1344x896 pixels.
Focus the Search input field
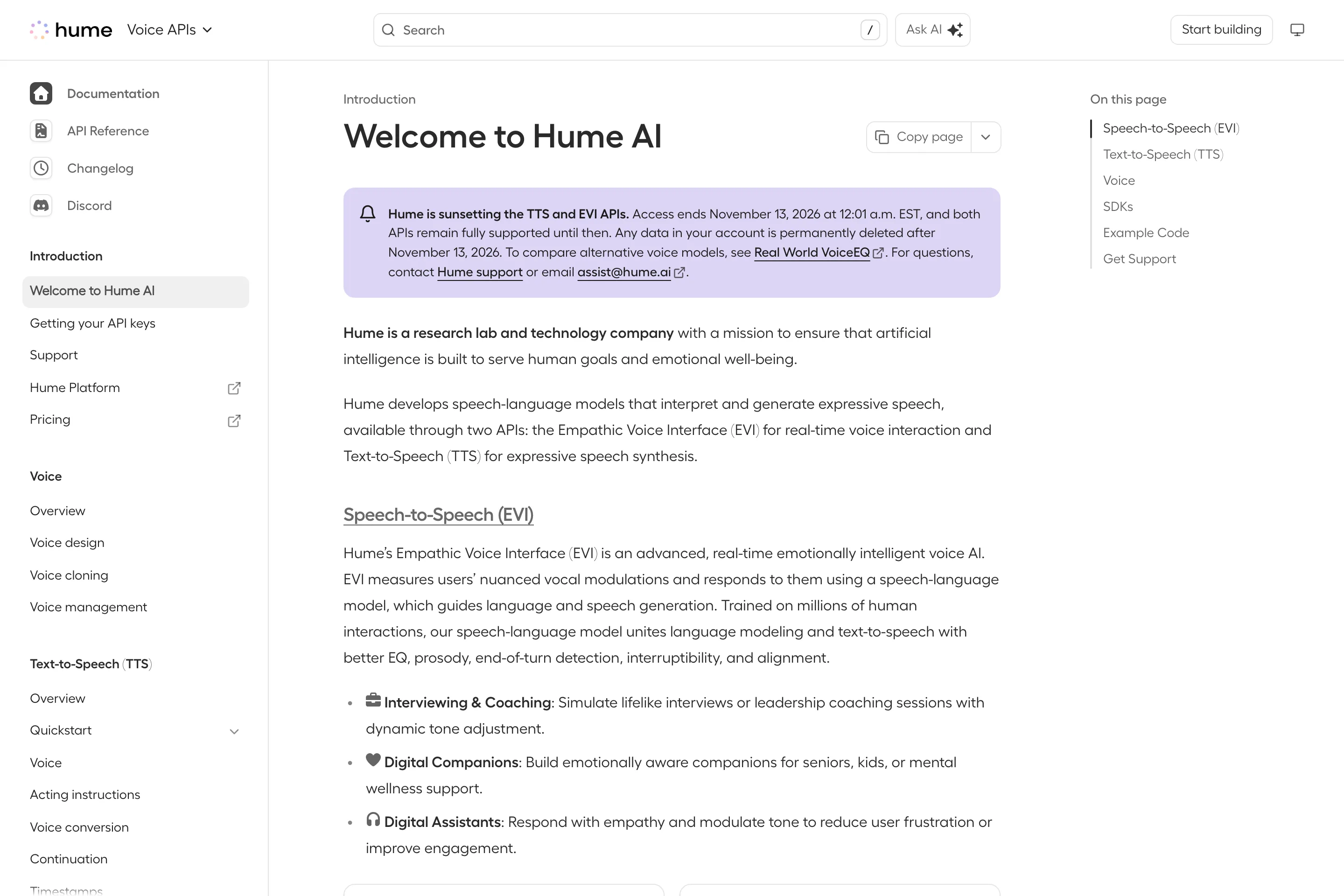tap(630, 30)
